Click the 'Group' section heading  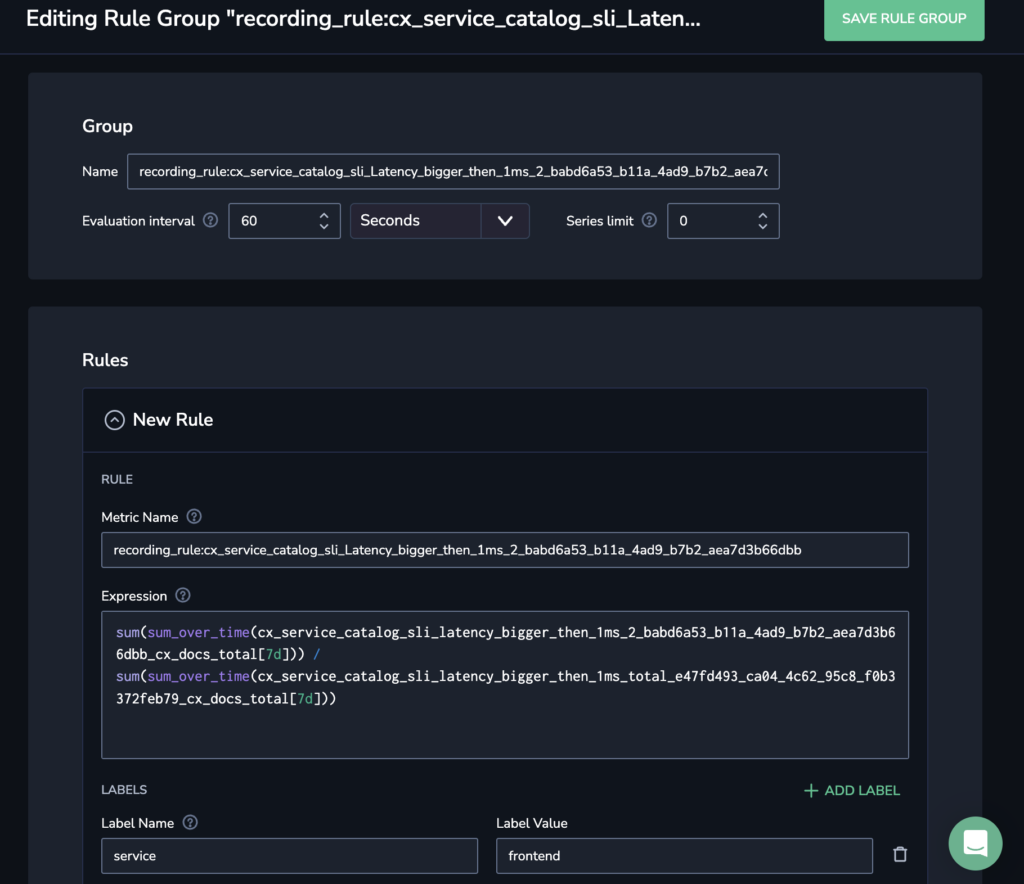coord(107,126)
